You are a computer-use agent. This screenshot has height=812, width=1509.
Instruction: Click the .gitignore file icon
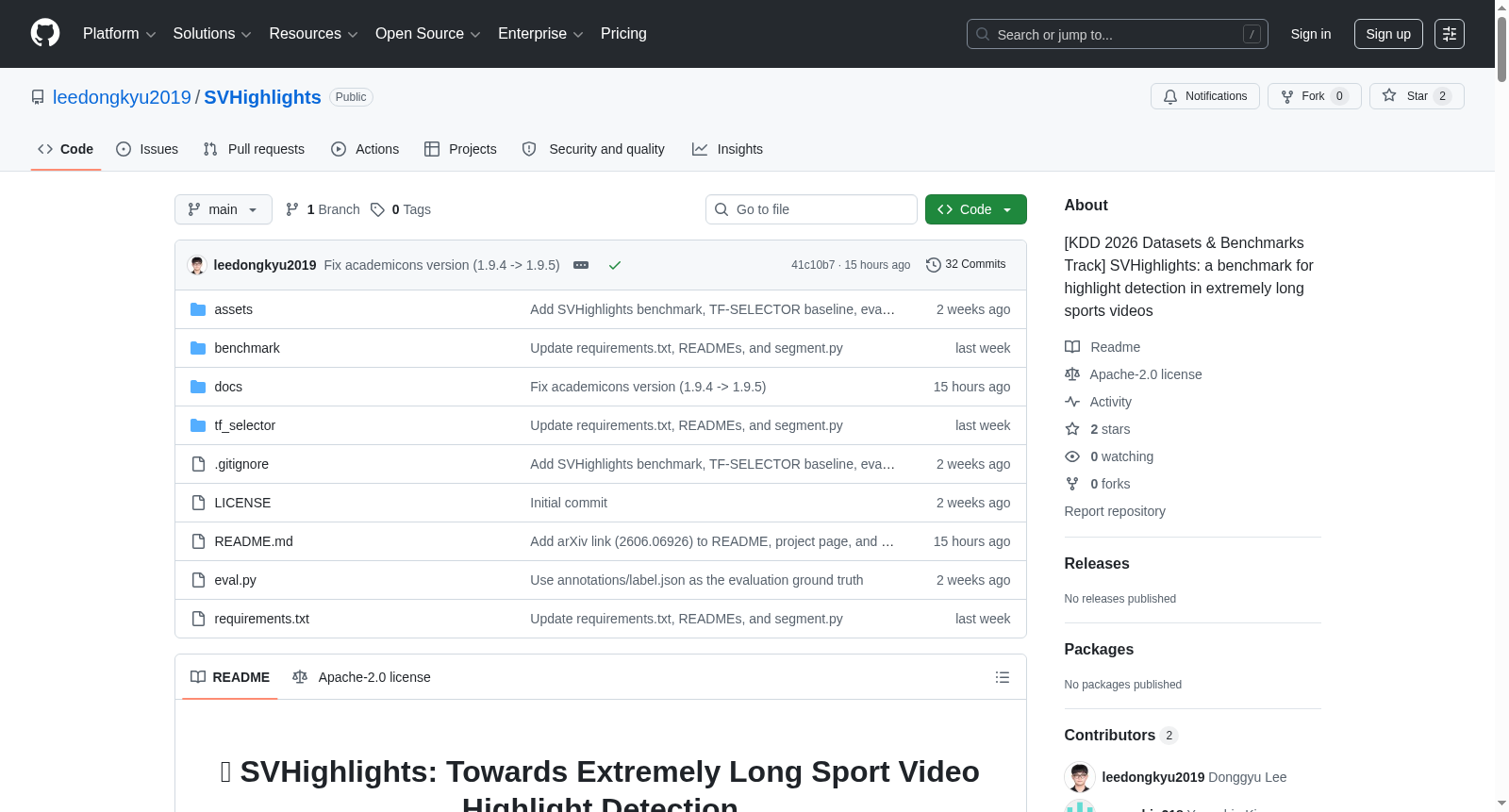198,464
